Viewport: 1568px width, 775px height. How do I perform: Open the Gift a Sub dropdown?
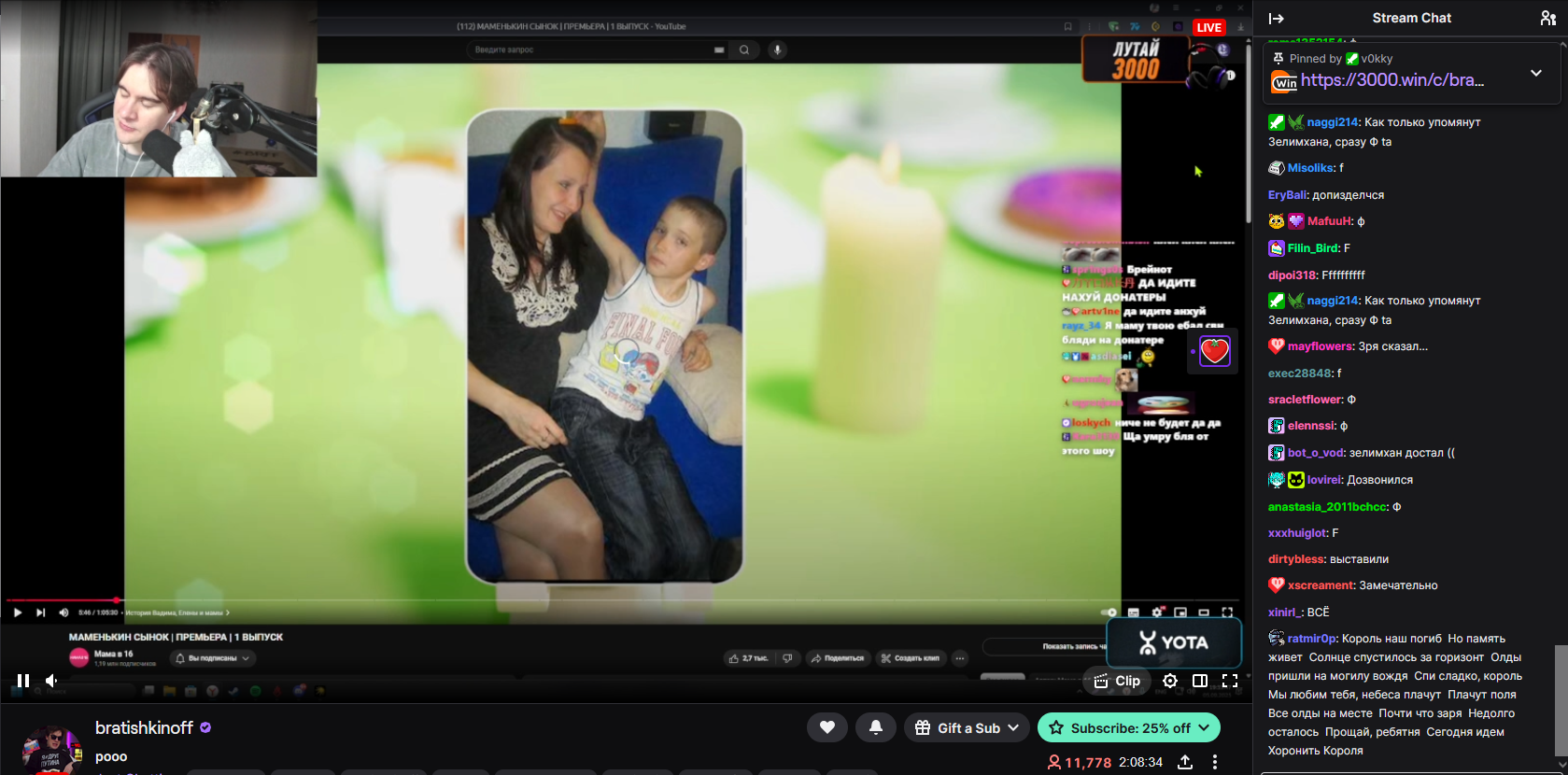point(967,727)
